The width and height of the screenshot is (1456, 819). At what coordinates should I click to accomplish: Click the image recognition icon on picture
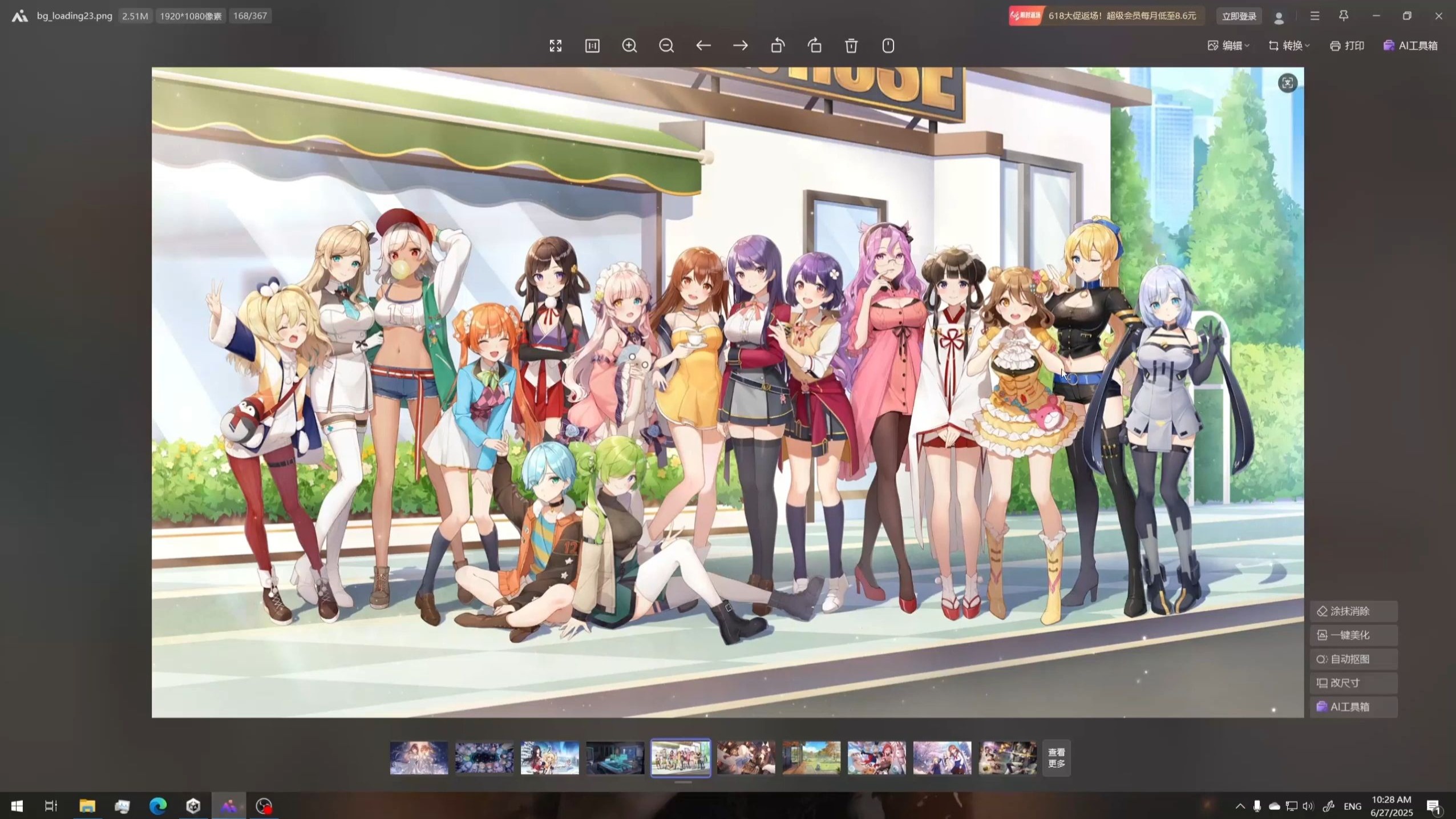1287,83
